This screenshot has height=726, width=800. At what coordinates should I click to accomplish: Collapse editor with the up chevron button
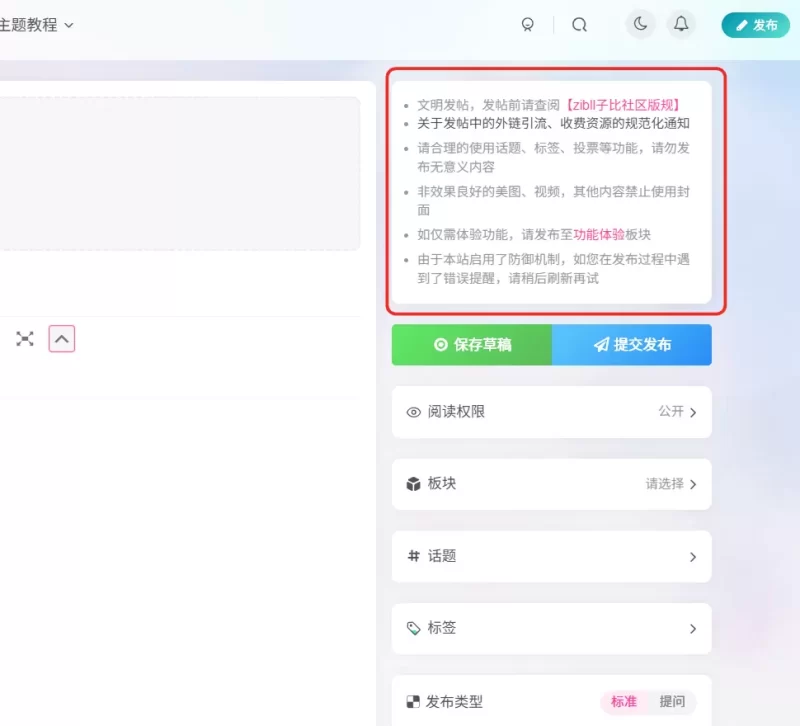(x=62, y=339)
